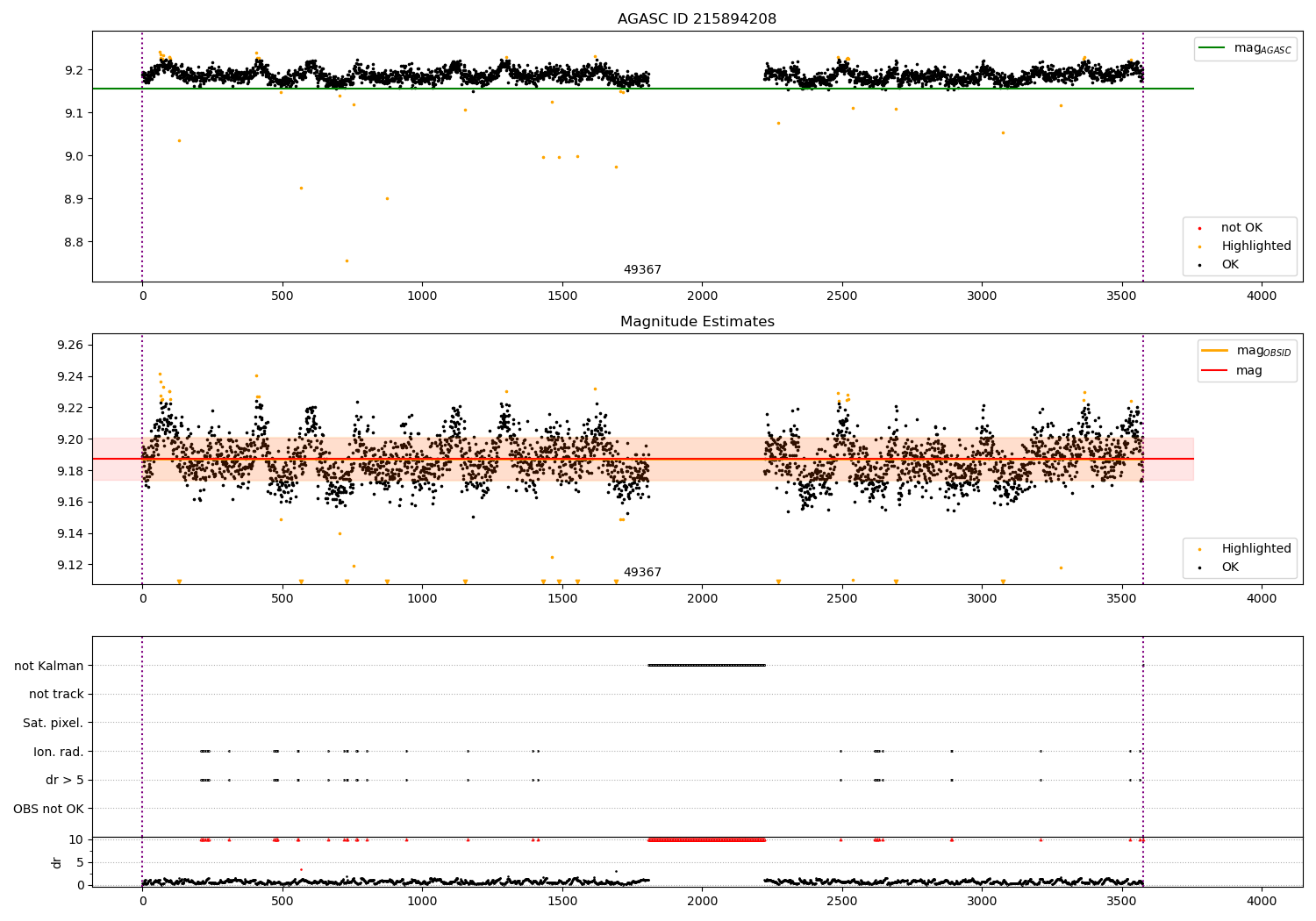Click the 'Ion. rad.' axis label

pyautogui.click(x=59, y=752)
